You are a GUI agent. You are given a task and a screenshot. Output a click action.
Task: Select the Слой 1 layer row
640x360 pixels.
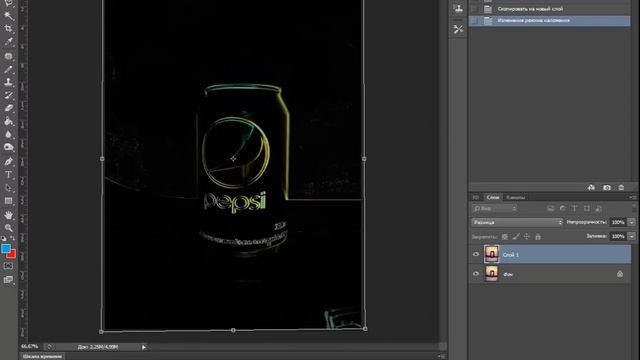(549, 254)
